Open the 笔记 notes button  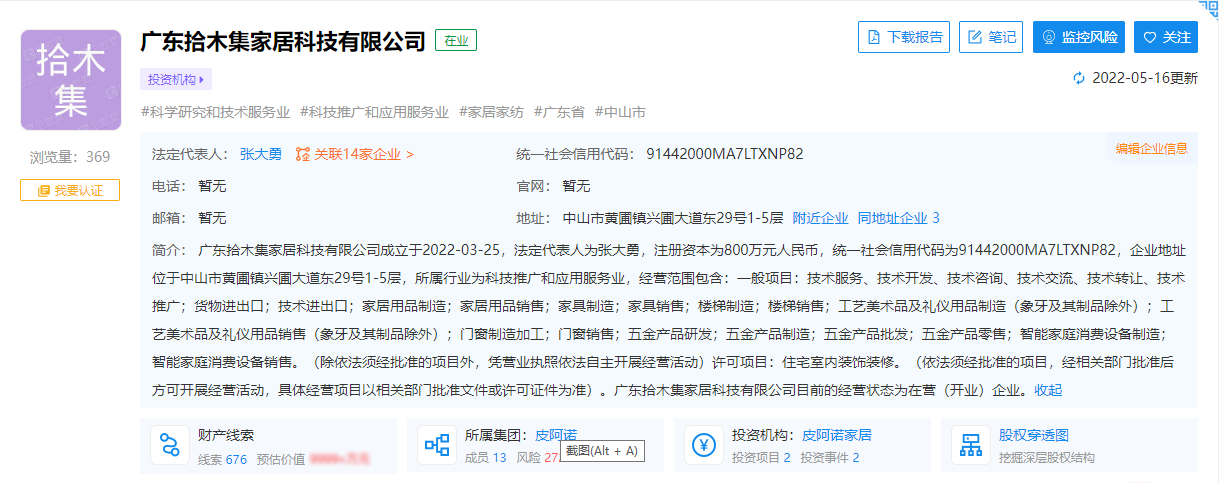[x=990, y=37]
